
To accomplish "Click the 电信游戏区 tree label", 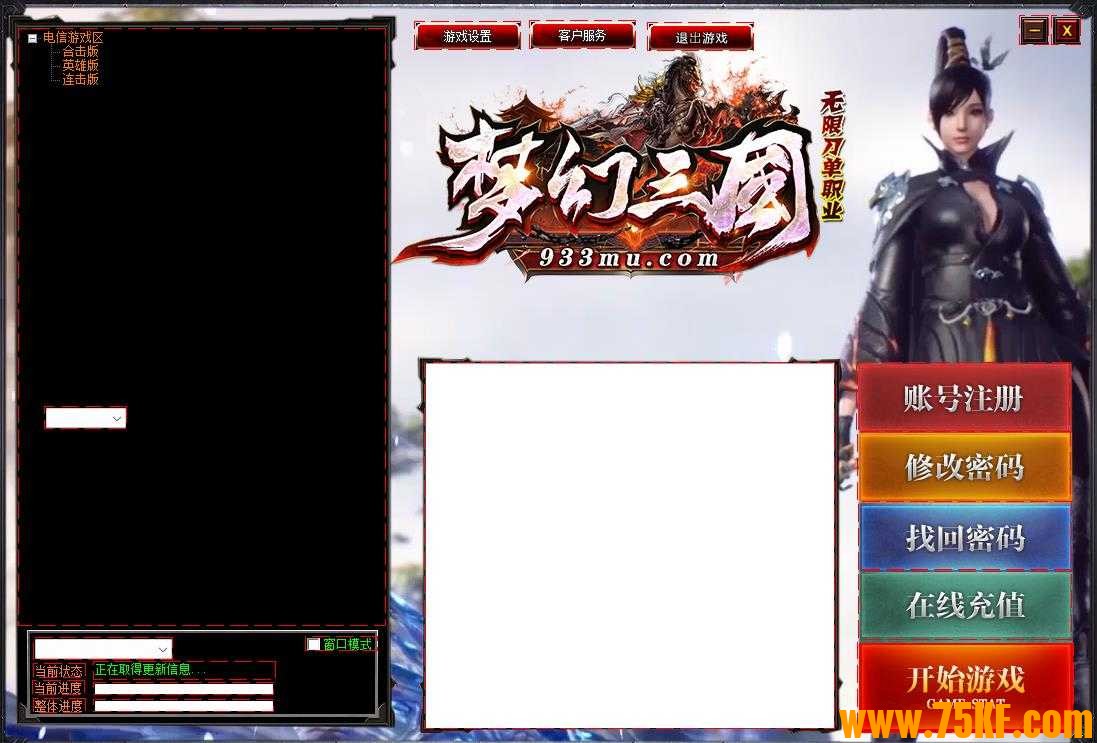I will tap(73, 38).
